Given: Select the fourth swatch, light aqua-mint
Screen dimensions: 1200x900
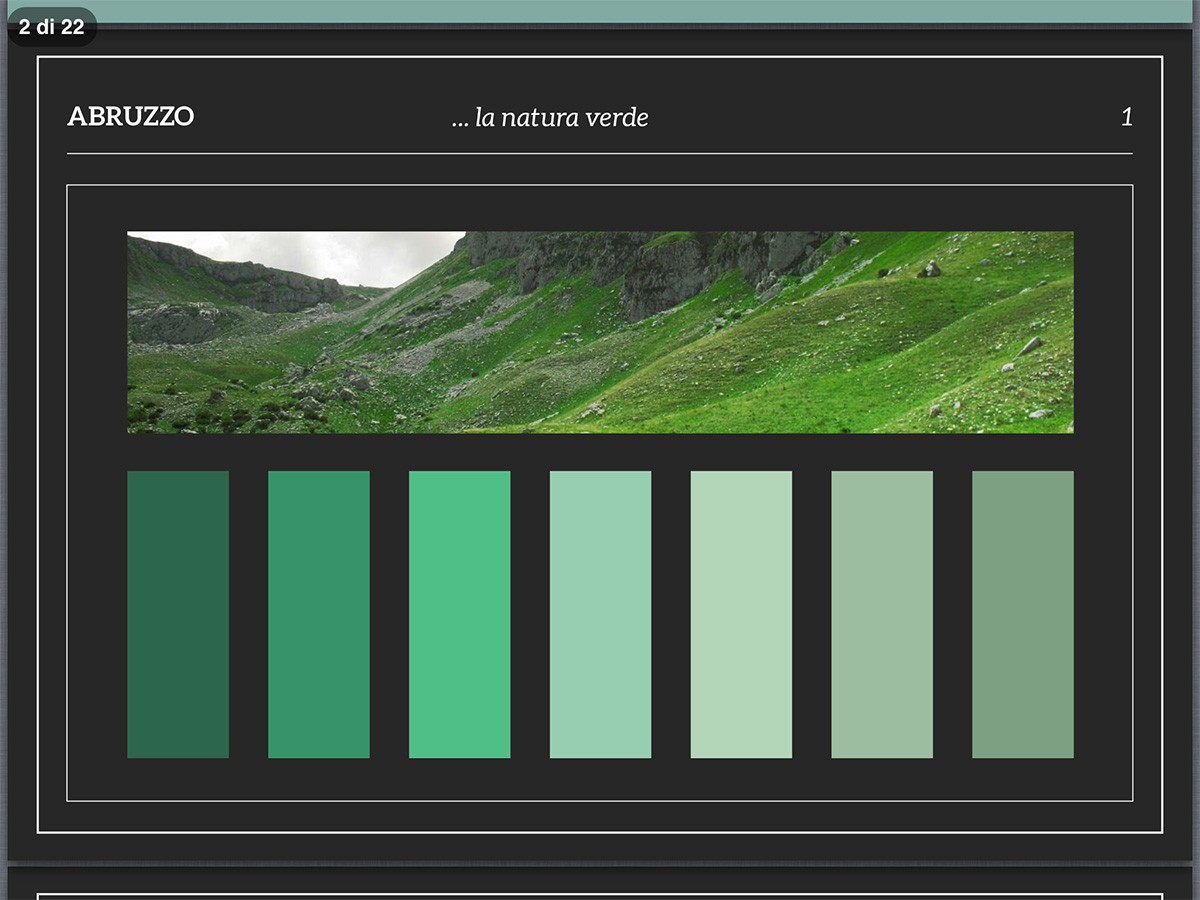Looking at the screenshot, I should coord(600,614).
